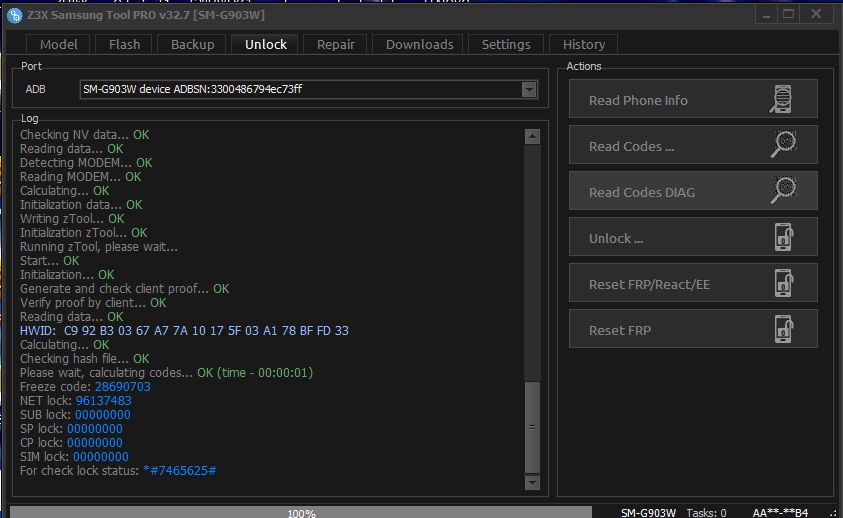Select the Unlock tab

pyautogui.click(x=266, y=44)
